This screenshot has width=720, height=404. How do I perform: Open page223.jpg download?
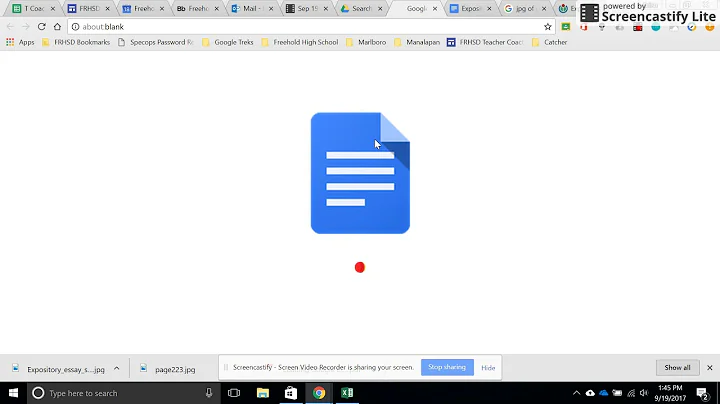point(169,369)
